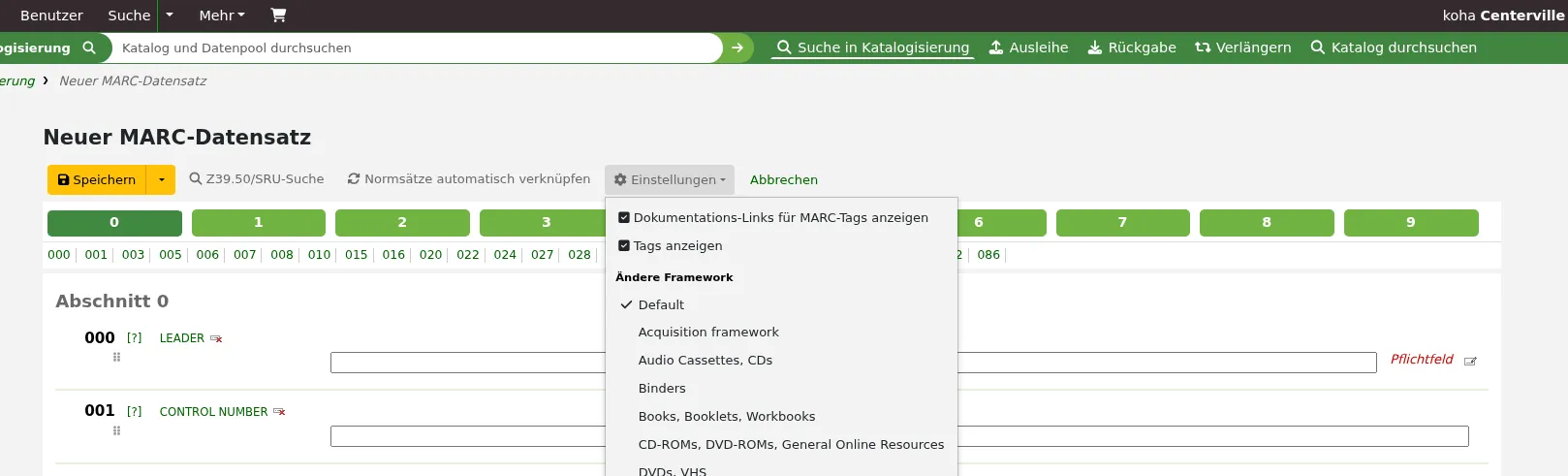
Task: Jump to tag 015 link
Action: (357, 255)
